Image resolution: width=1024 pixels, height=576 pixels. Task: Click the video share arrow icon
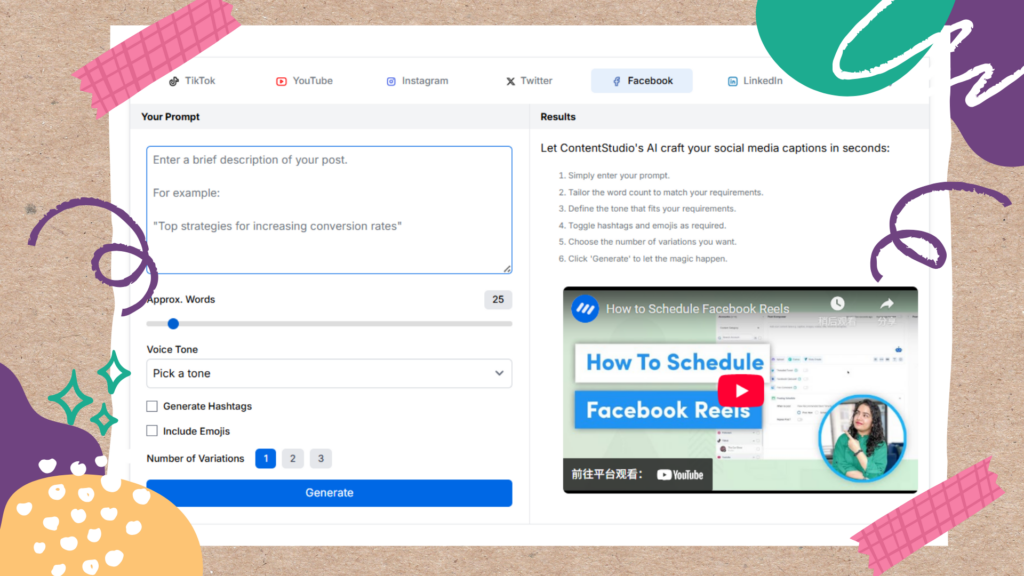(887, 304)
